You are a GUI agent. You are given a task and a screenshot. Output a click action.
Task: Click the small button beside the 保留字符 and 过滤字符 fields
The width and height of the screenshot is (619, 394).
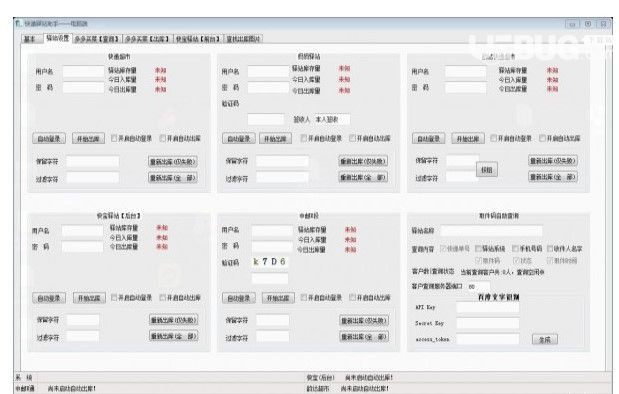[x=487, y=170]
